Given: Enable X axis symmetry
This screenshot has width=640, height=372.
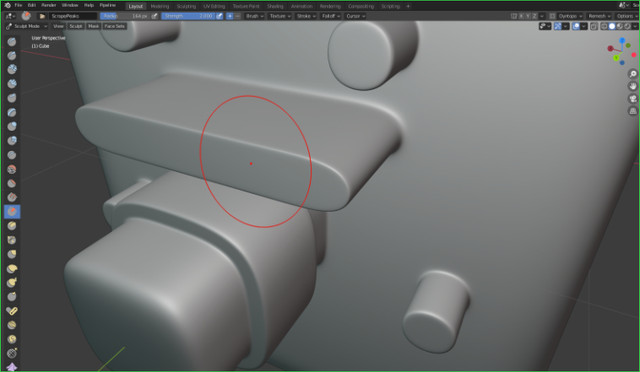Looking at the screenshot, I should click(521, 16).
